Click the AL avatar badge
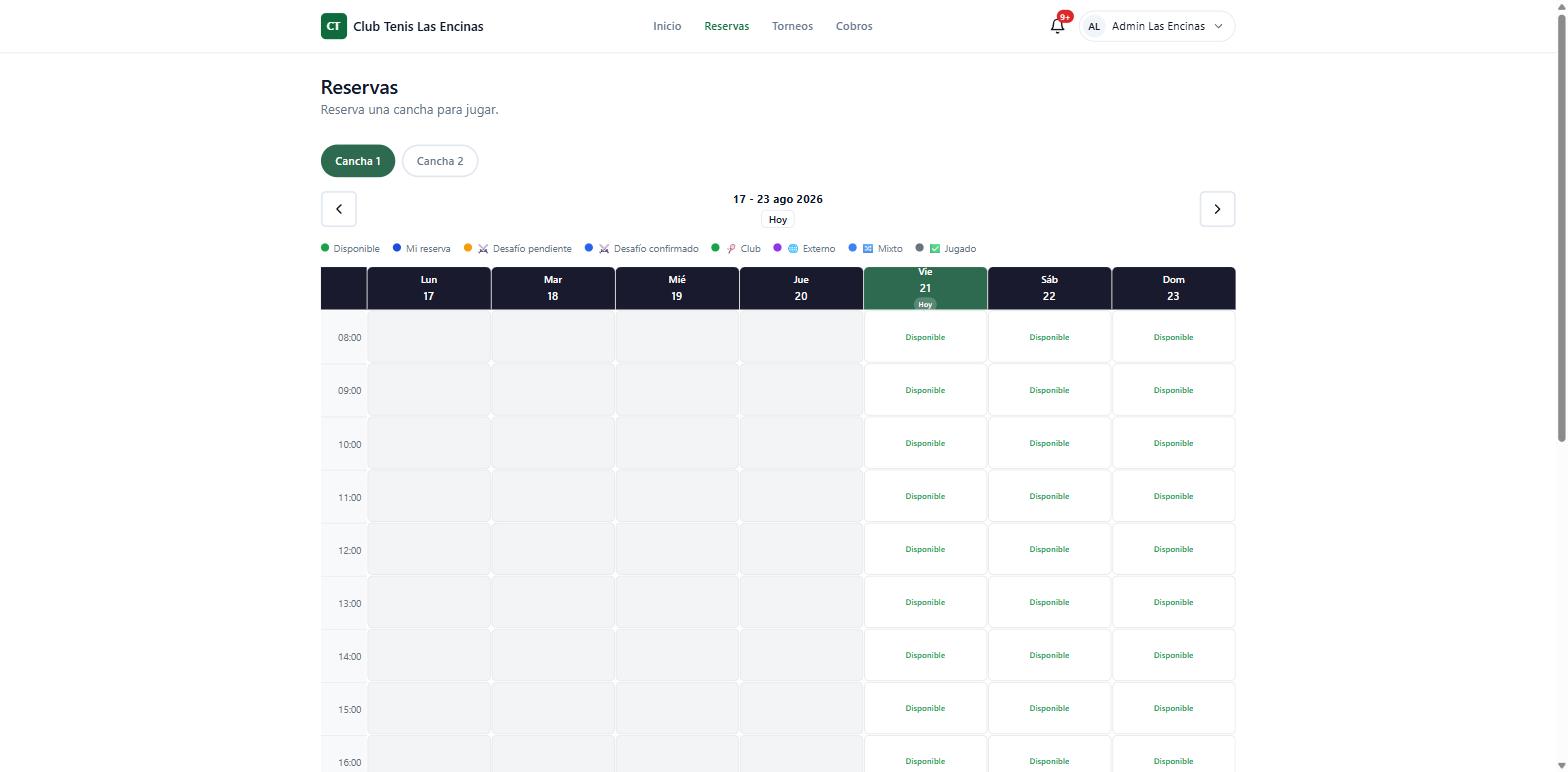1568x772 pixels. point(1094,26)
